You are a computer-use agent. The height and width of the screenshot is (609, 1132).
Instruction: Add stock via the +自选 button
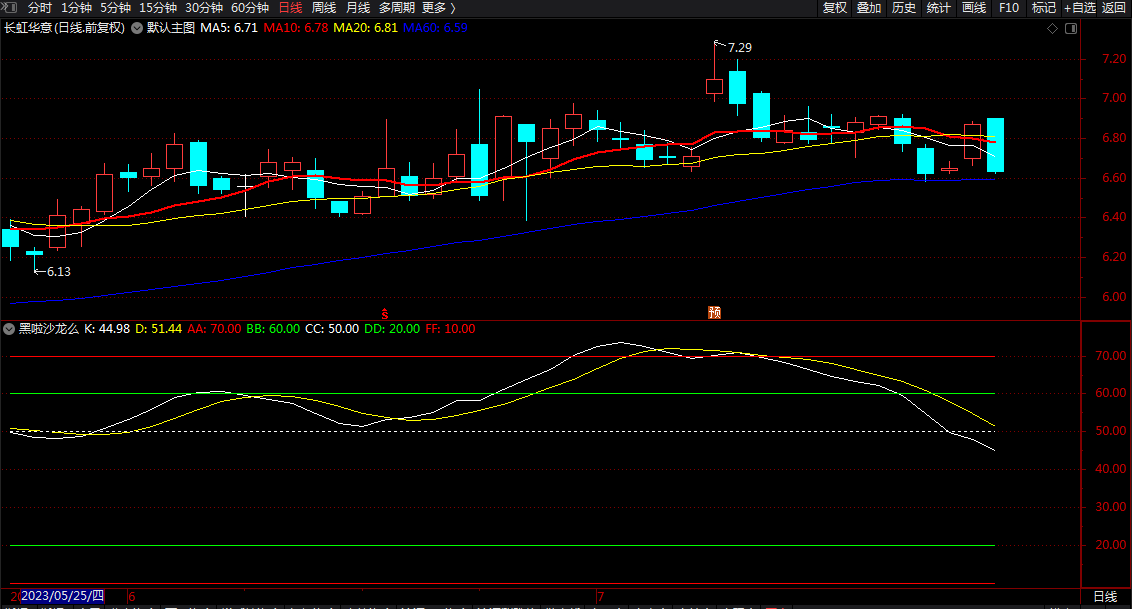(x=1079, y=7)
